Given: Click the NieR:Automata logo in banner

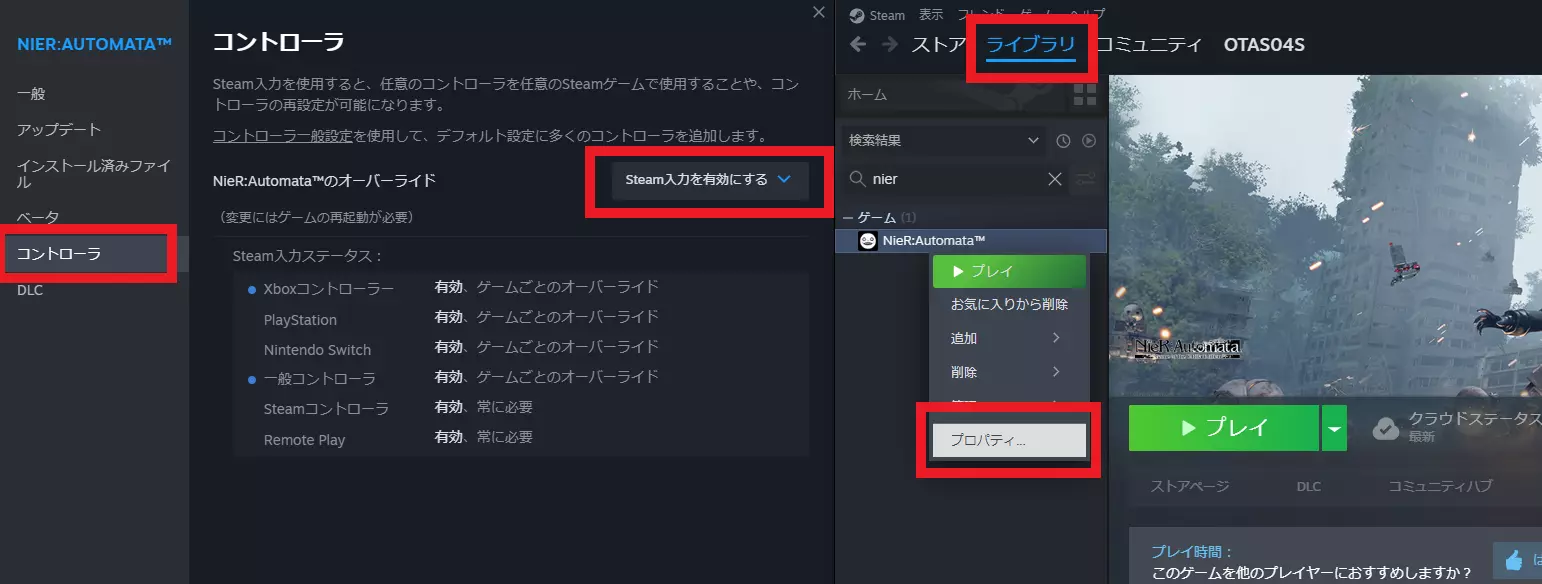Looking at the screenshot, I should tap(1187, 348).
